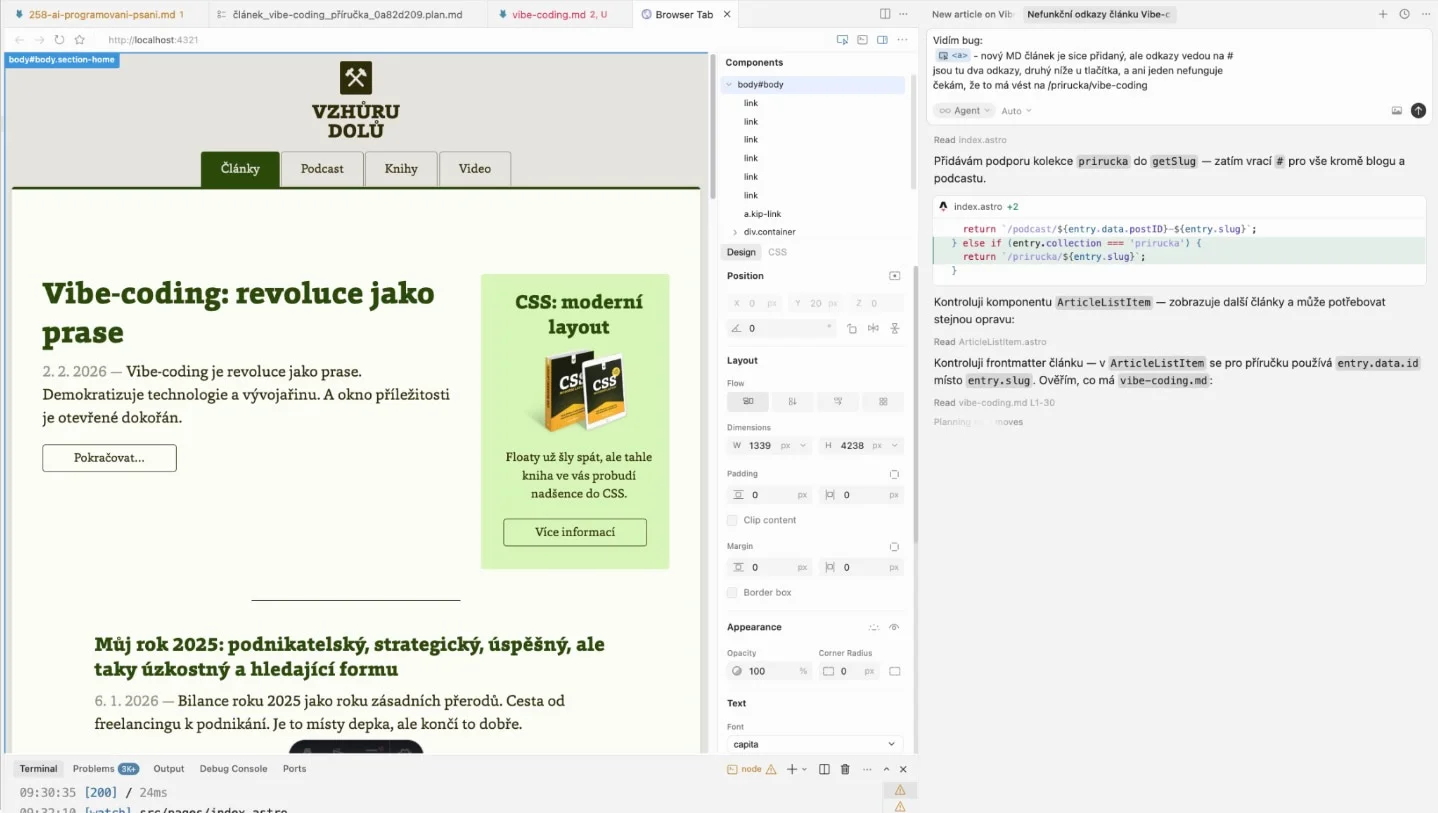Click the Více informací button
The height and width of the screenshot is (813, 1438).
[x=575, y=532]
